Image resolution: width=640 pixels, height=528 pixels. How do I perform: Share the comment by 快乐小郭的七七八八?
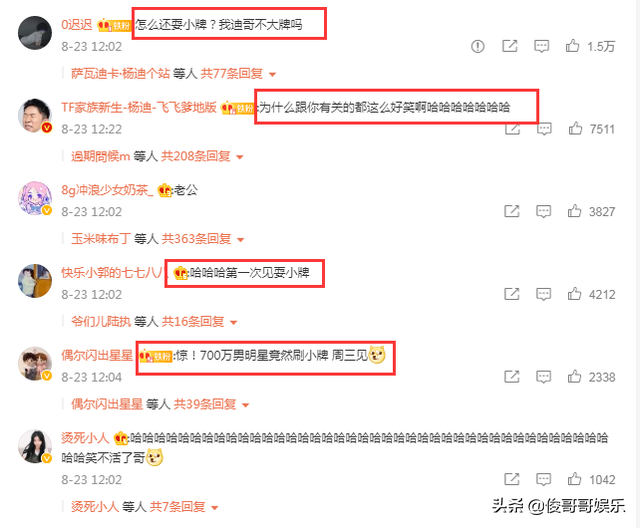tap(511, 294)
